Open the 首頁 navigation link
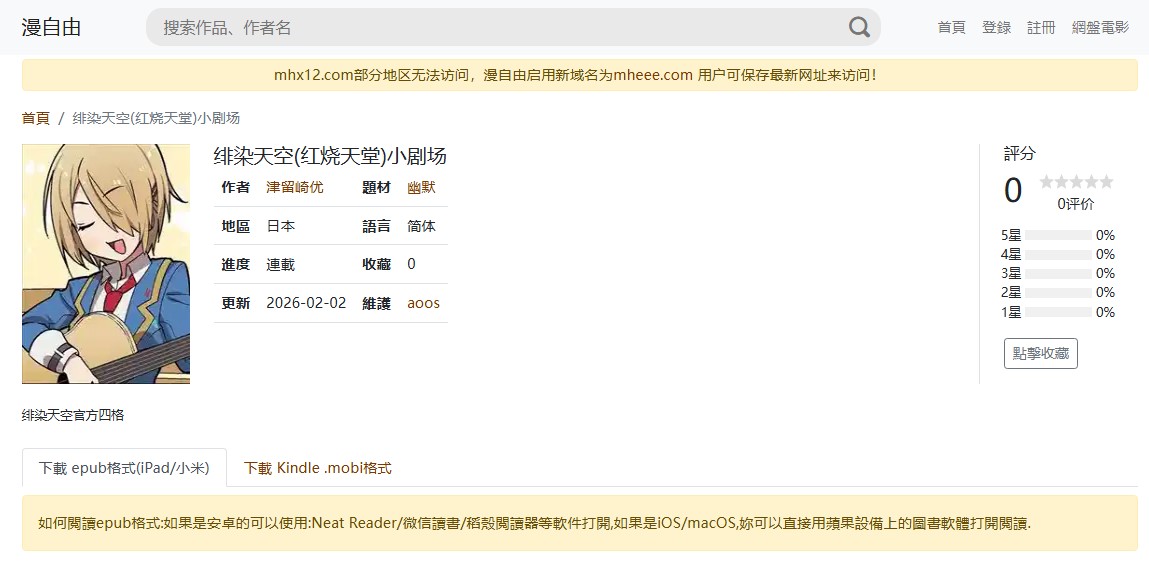 (951, 27)
